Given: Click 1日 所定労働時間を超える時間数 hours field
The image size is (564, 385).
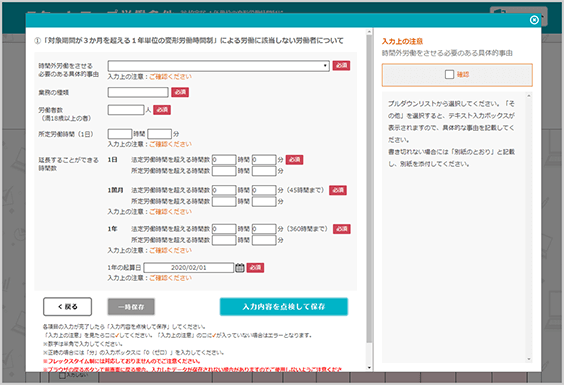Looking at the screenshot, I should point(224,171).
